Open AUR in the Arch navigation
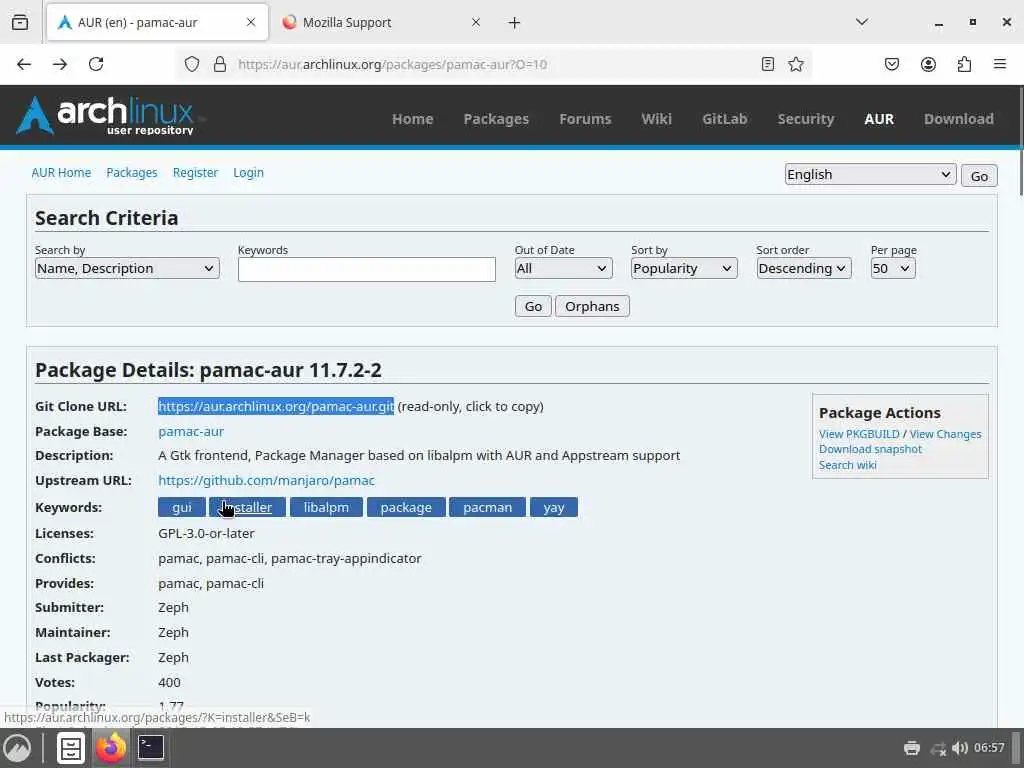Screen dimensions: 1024x768 879,119
